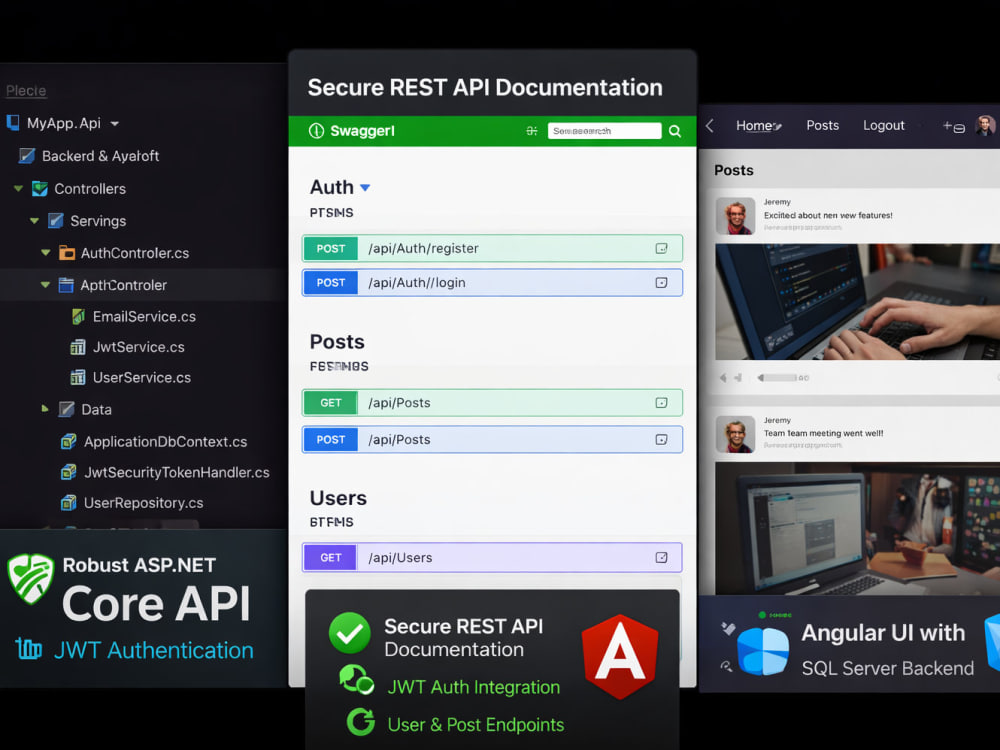Open the Posts section heading in Swagger
Viewport: 1000px width, 750px height.
(x=337, y=342)
